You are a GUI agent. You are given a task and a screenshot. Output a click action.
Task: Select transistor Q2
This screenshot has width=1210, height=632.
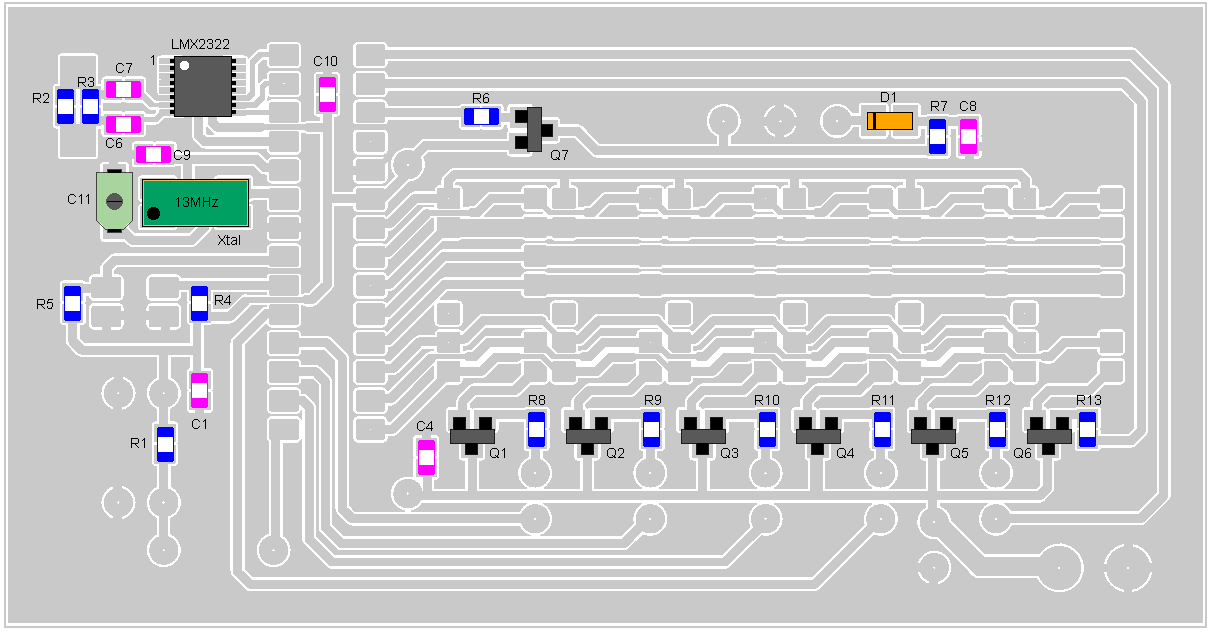[x=588, y=436]
